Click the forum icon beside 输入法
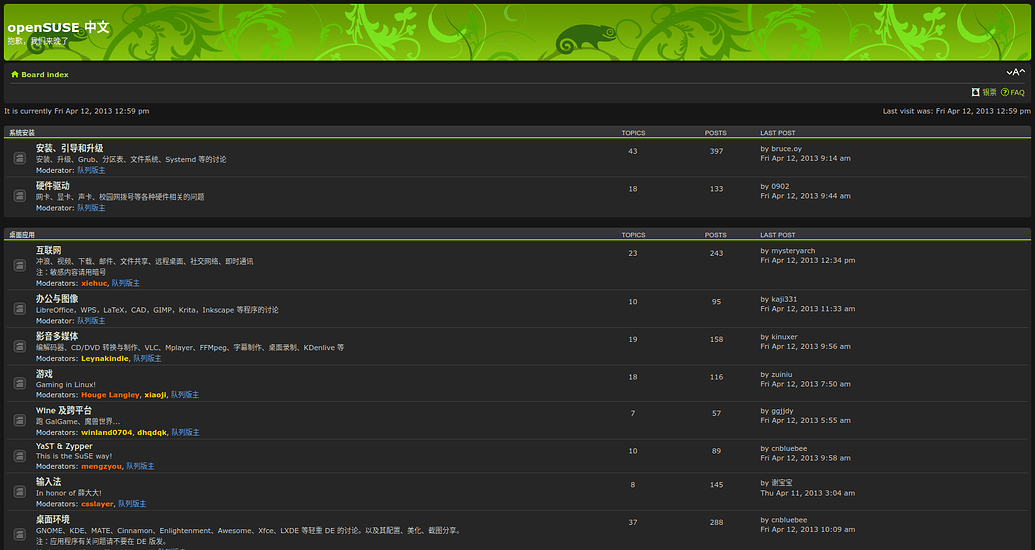This screenshot has width=1035, height=550. point(20,492)
